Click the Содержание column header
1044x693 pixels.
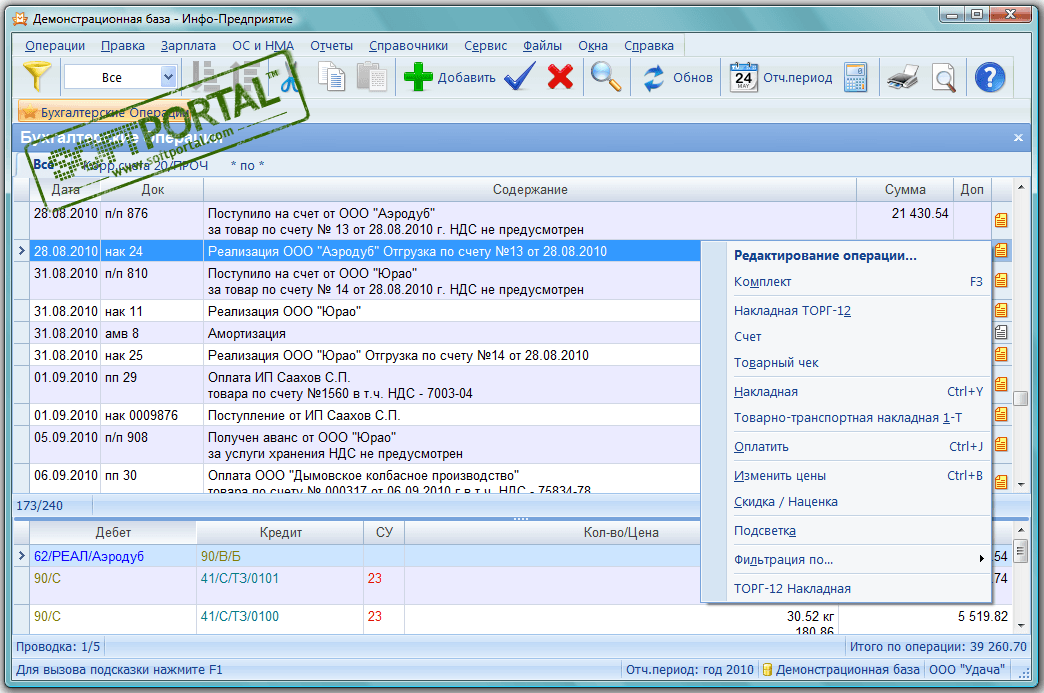click(x=530, y=190)
